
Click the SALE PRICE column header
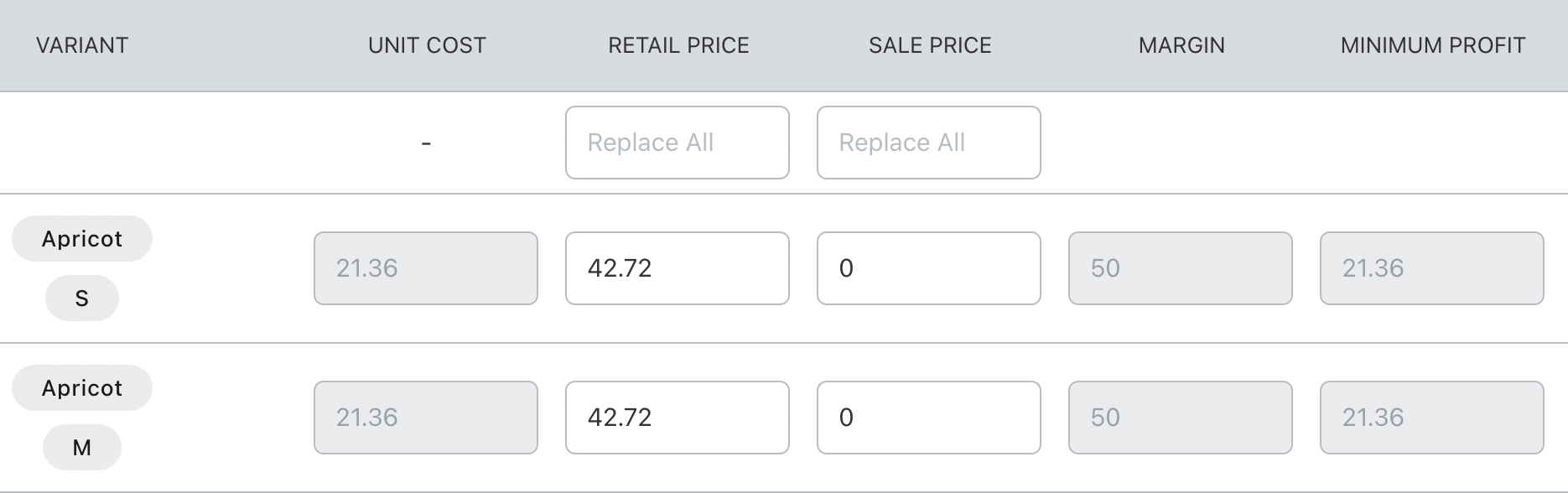point(930,45)
